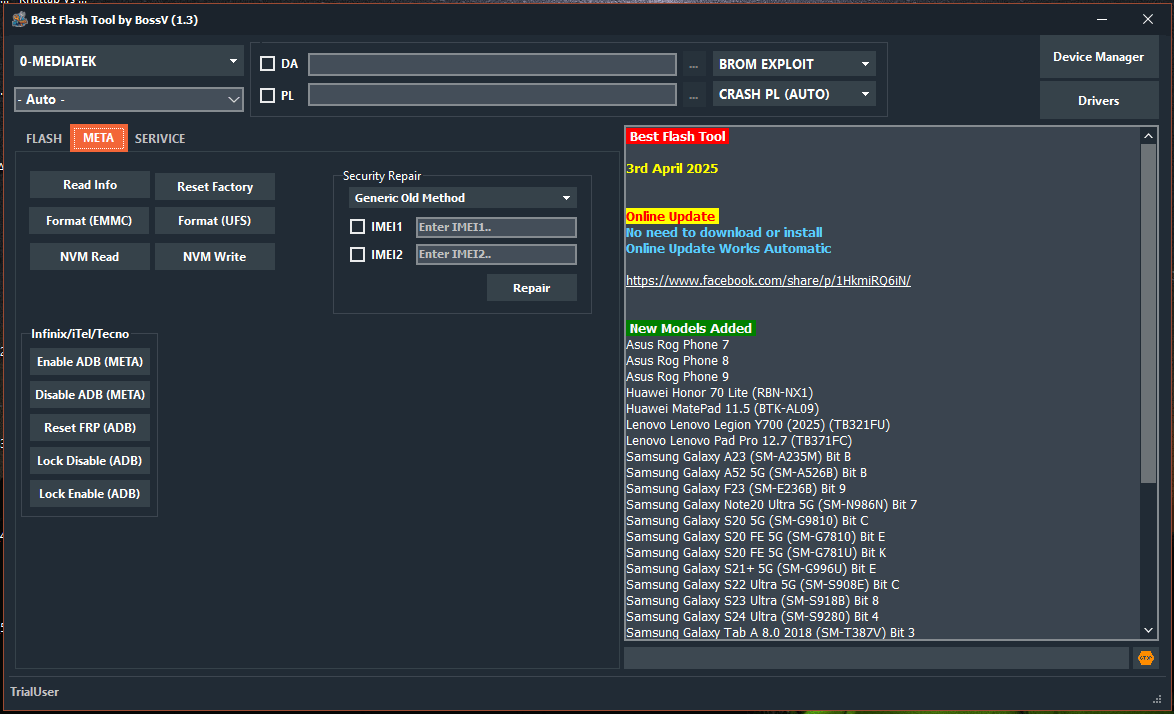The image size is (1174, 714).
Task: Click the Best Flash Tool app icon in title bar
Action: tap(20, 19)
